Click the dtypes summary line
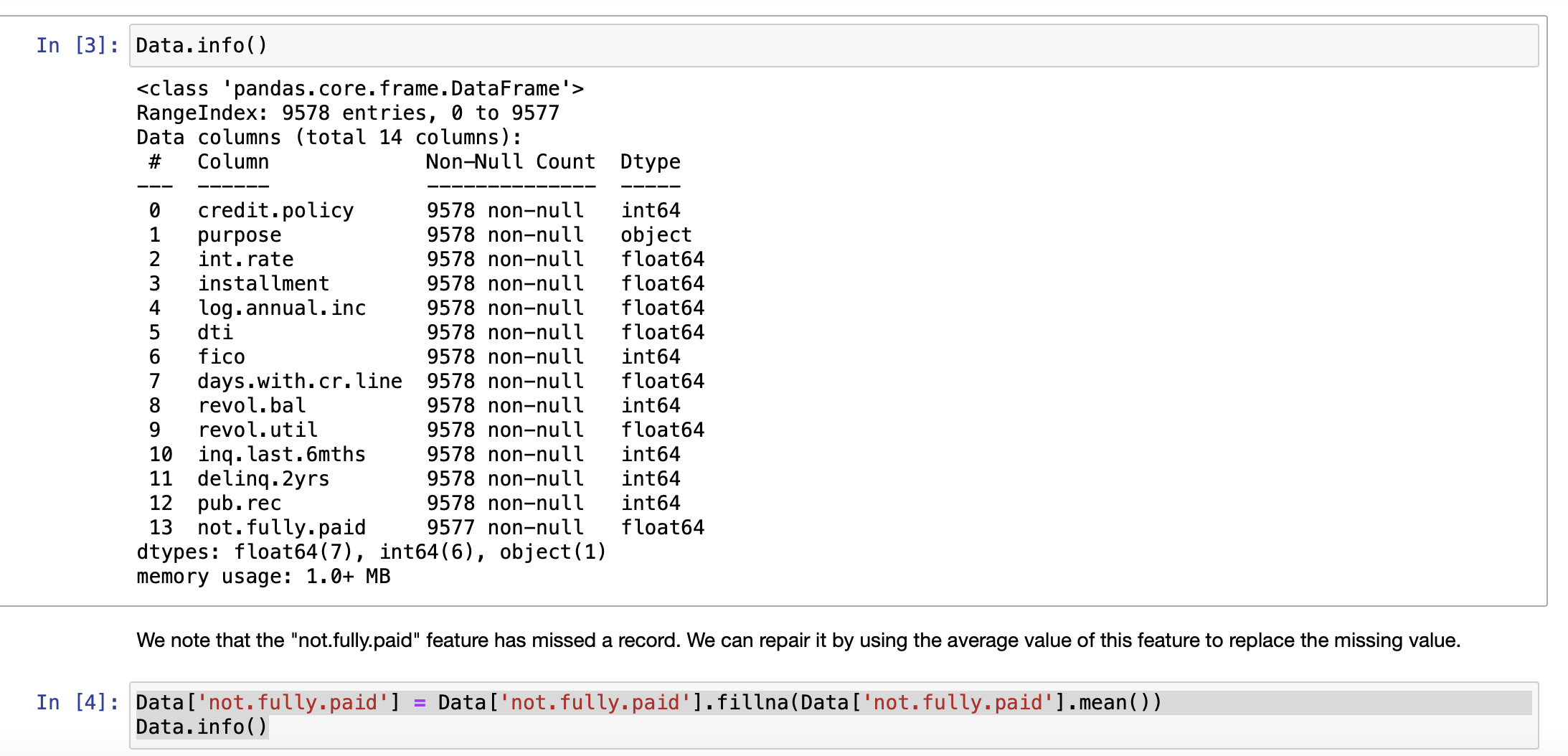 click(x=370, y=552)
